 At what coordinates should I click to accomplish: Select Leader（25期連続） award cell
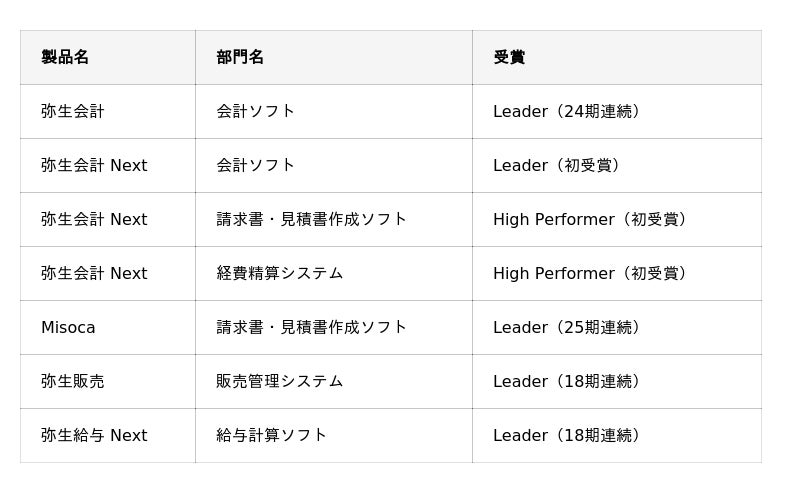pyautogui.click(x=617, y=328)
